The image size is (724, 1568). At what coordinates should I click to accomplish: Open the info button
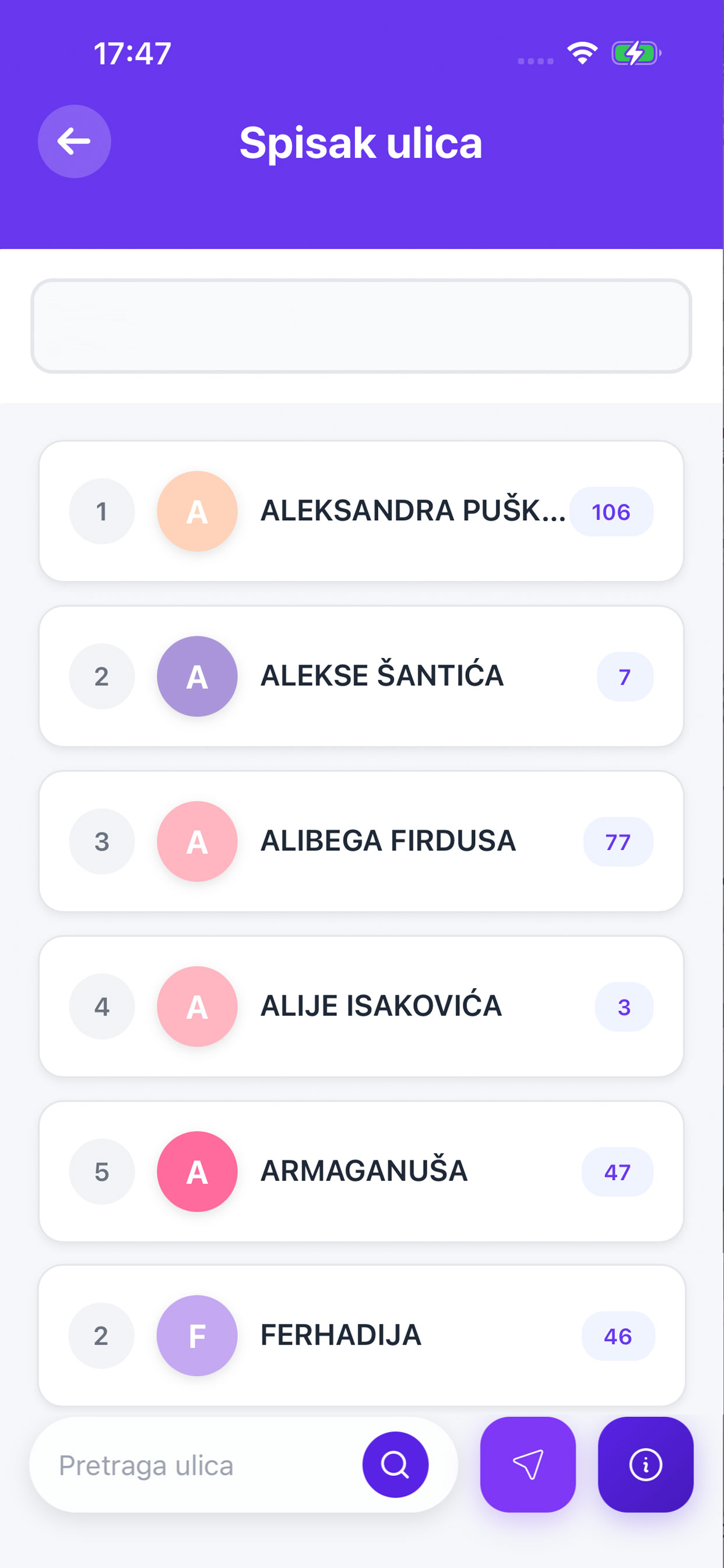click(645, 1464)
